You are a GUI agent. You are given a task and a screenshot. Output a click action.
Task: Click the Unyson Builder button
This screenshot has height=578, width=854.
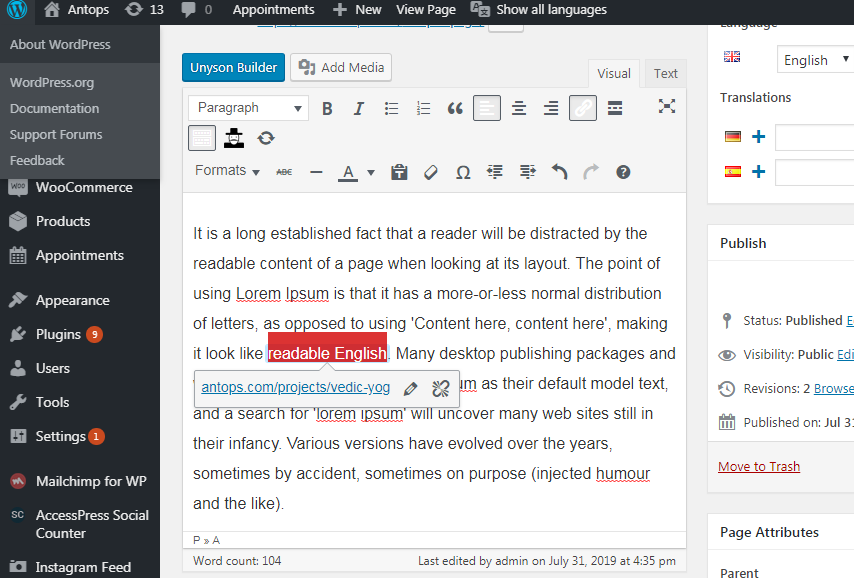click(x=234, y=68)
